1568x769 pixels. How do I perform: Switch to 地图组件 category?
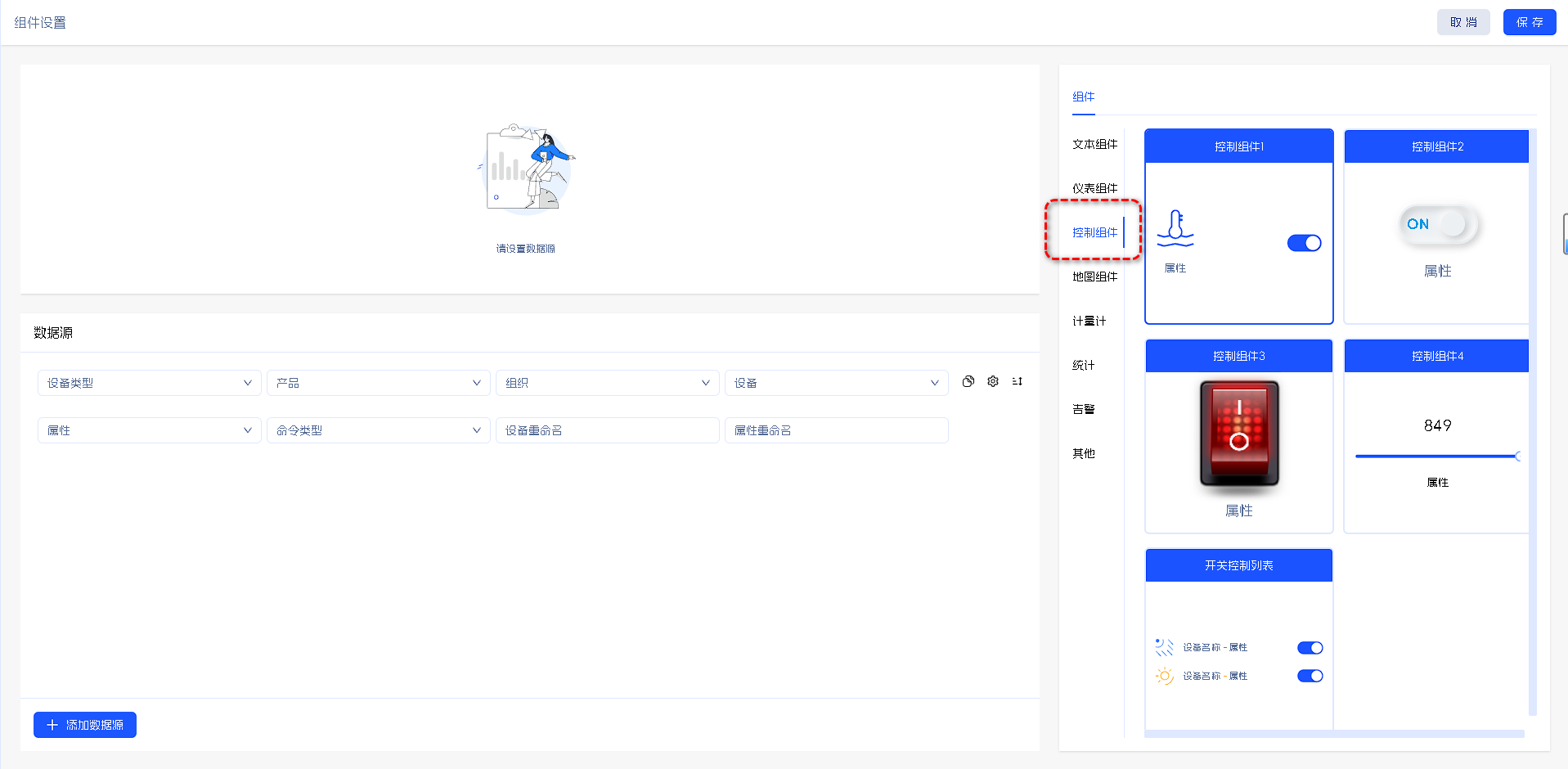(x=1094, y=277)
